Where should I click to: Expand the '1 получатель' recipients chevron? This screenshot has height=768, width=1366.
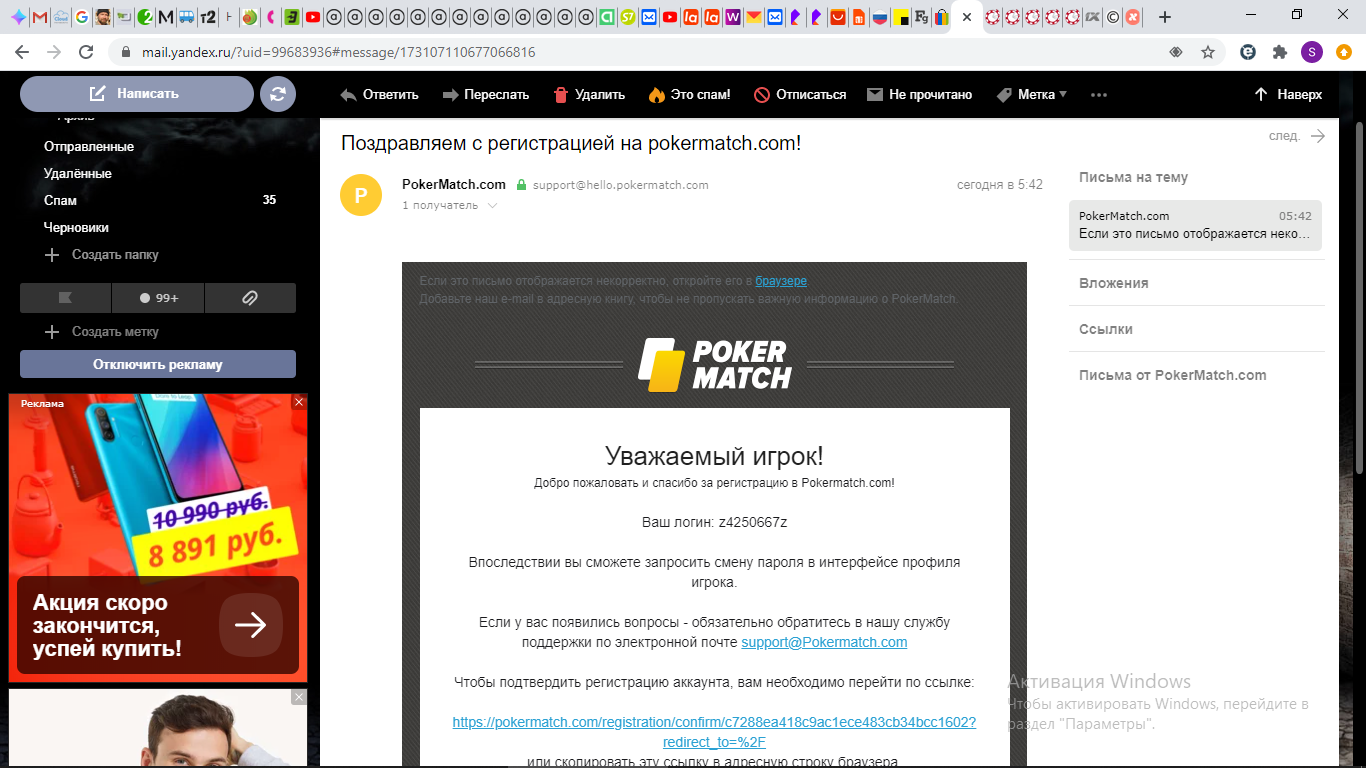(490, 206)
